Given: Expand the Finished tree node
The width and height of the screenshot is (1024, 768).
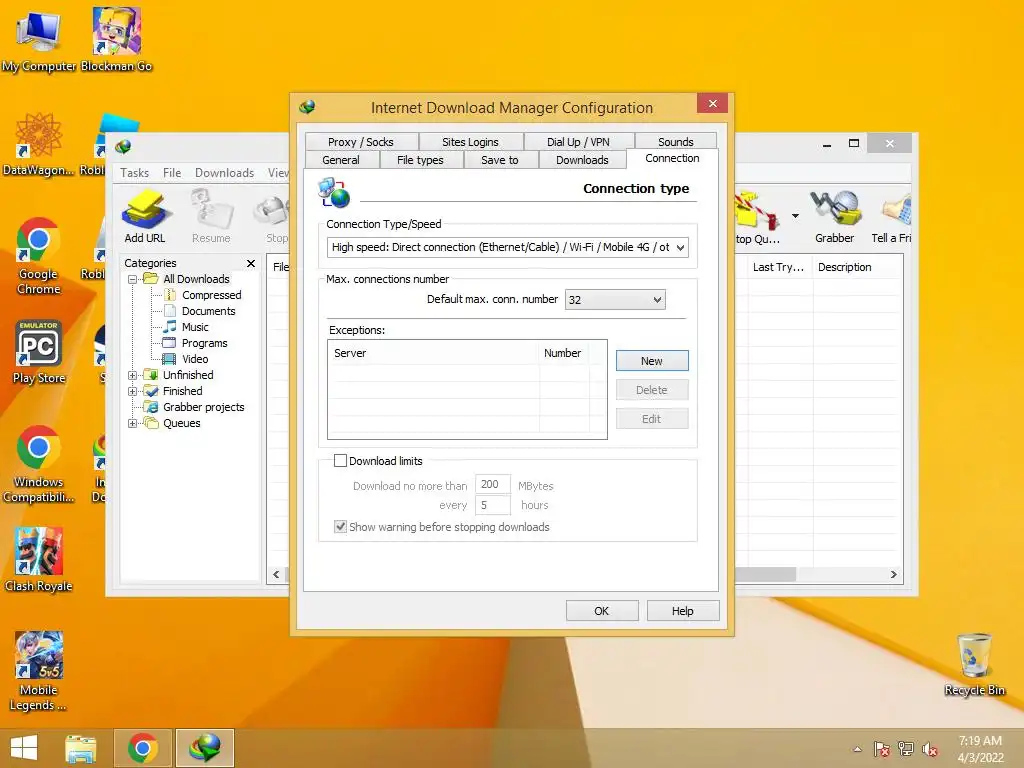Looking at the screenshot, I should 133,391.
